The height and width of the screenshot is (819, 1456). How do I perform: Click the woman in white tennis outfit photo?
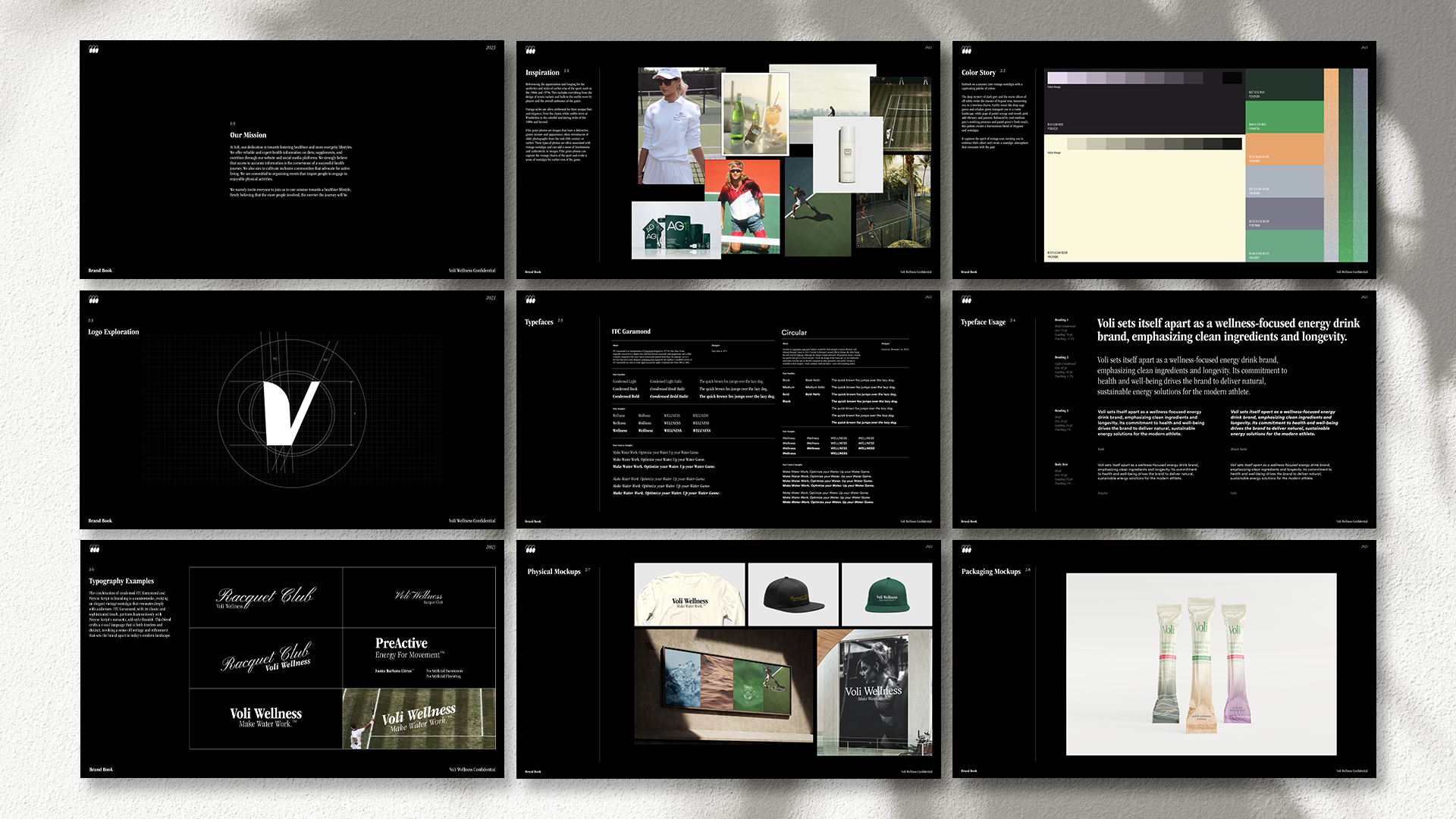point(676,126)
